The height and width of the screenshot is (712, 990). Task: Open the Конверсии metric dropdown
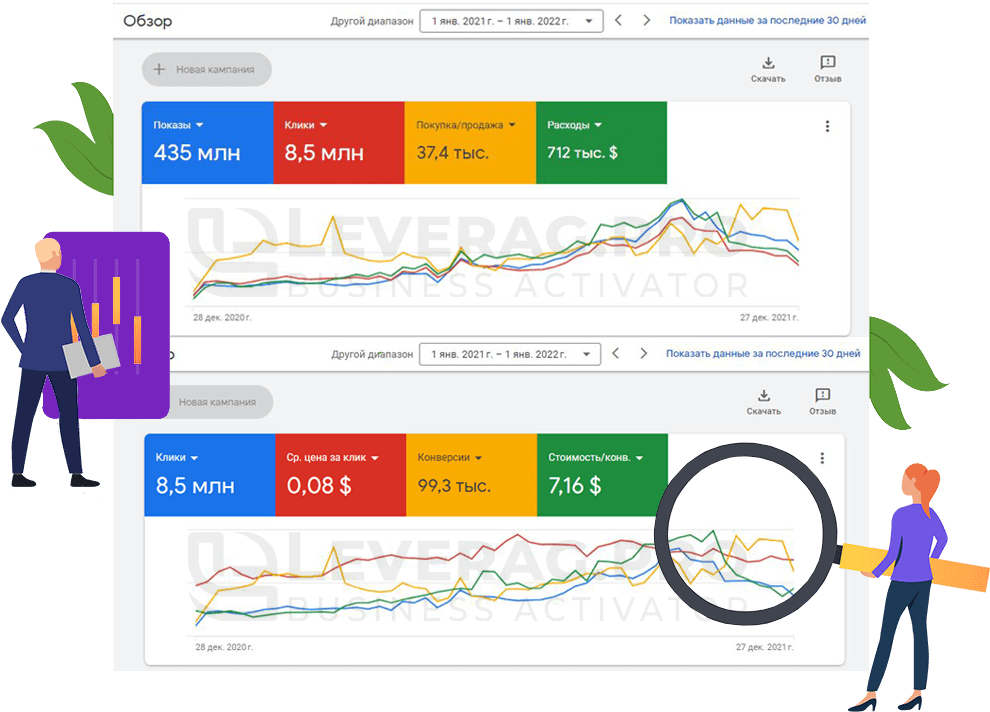click(x=450, y=458)
